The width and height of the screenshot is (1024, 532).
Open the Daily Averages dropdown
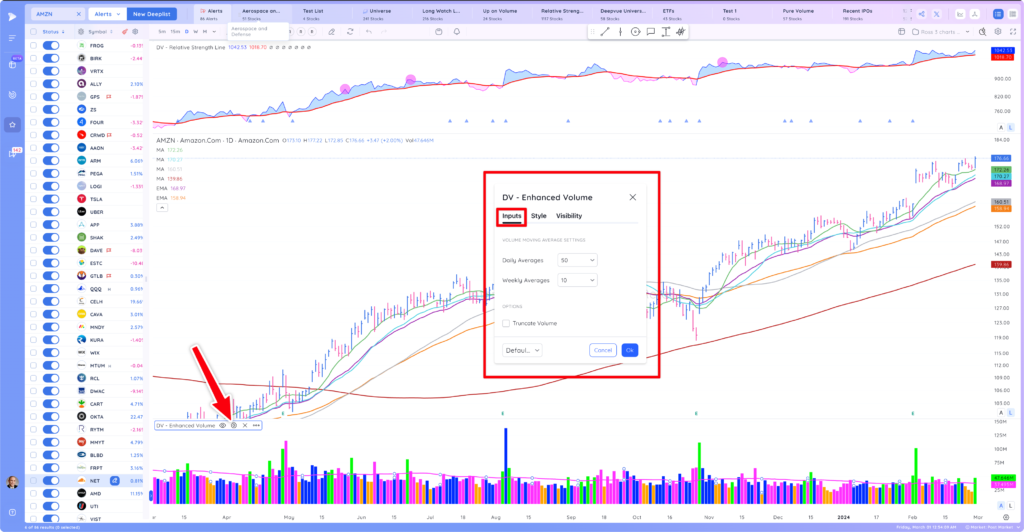pyautogui.click(x=577, y=260)
